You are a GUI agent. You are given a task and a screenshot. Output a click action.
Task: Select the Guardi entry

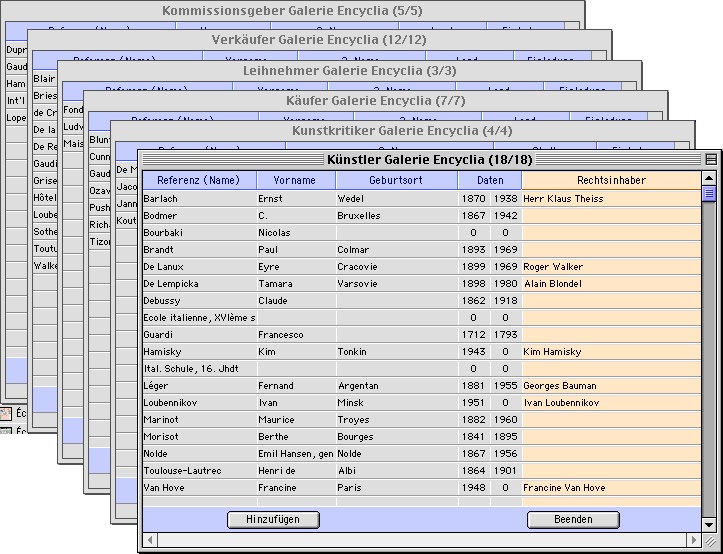tap(158, 335)
